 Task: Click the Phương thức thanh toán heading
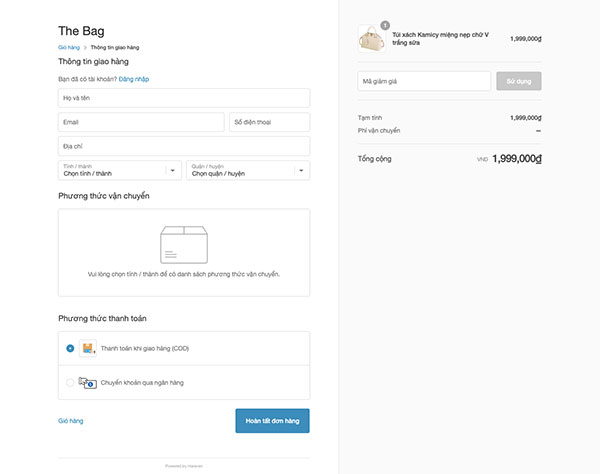tap(102, 318)
